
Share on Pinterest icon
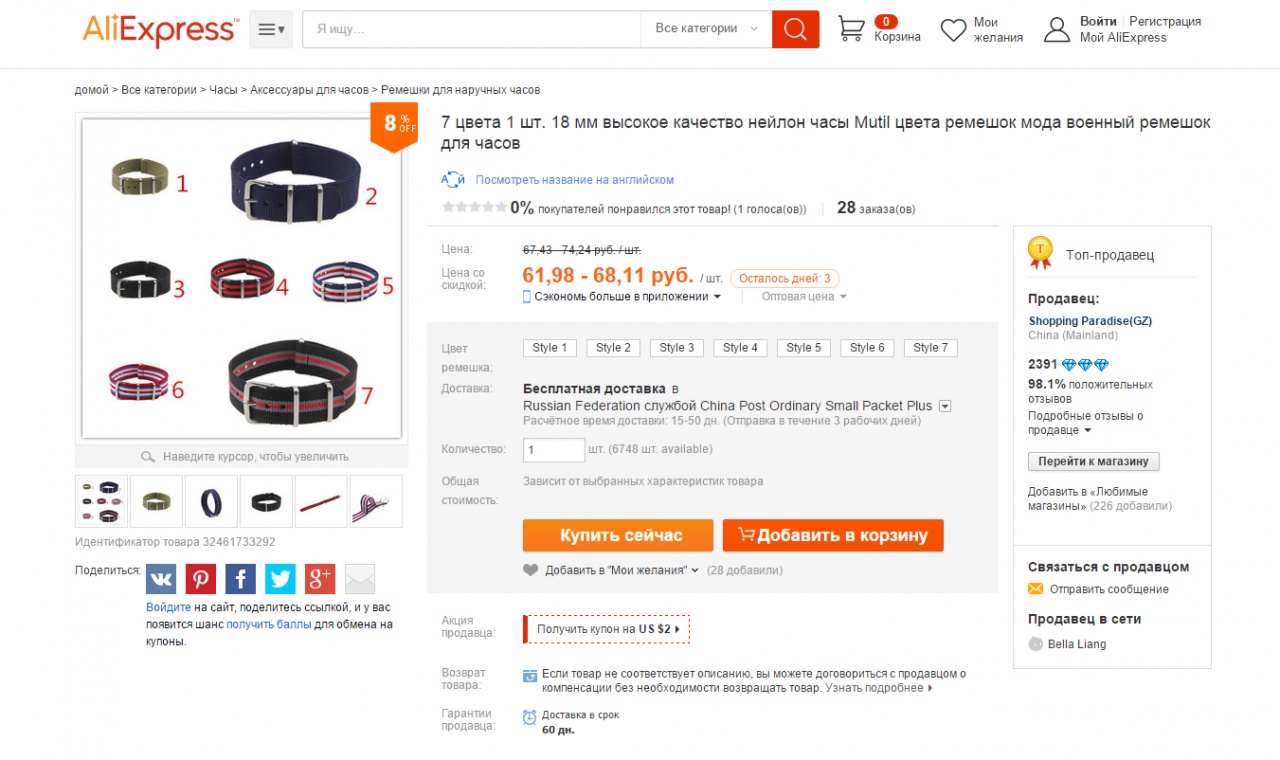(x=200, y=579)
